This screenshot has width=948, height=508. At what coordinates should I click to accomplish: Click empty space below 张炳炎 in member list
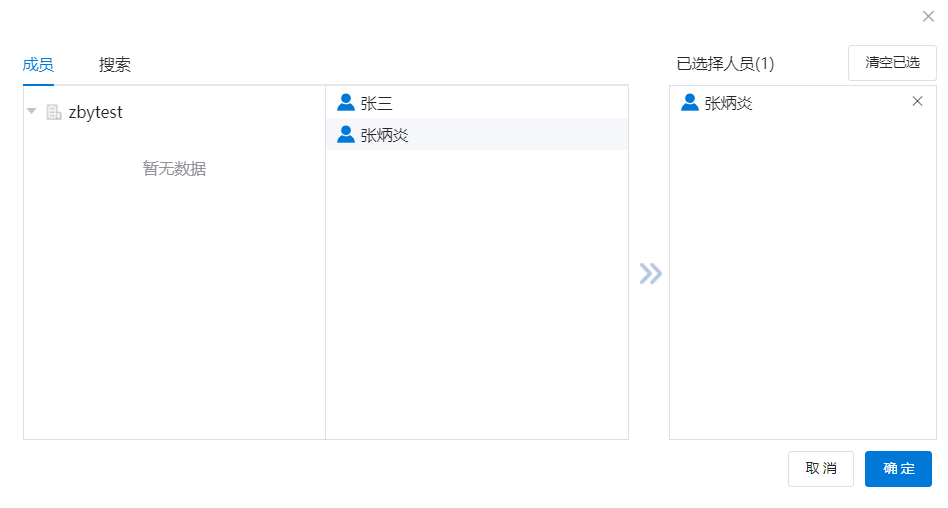point(477,290)
